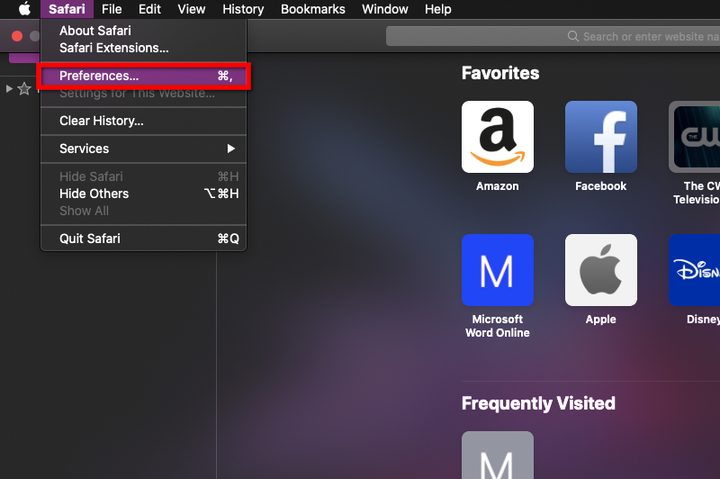Screen dimensions: 720x479
Task: Open the Disney favorite tile
Action: coord(694,270)
